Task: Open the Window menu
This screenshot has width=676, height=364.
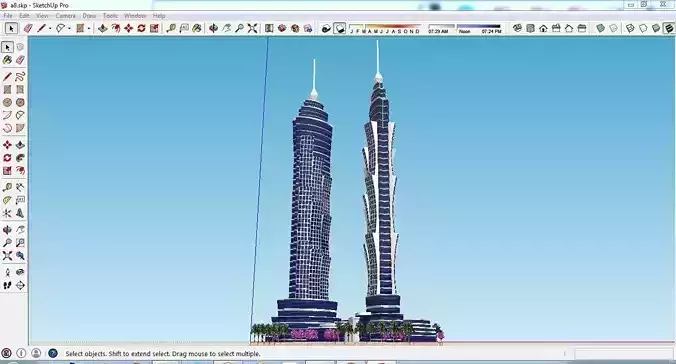Action: (x=135, y=16)
